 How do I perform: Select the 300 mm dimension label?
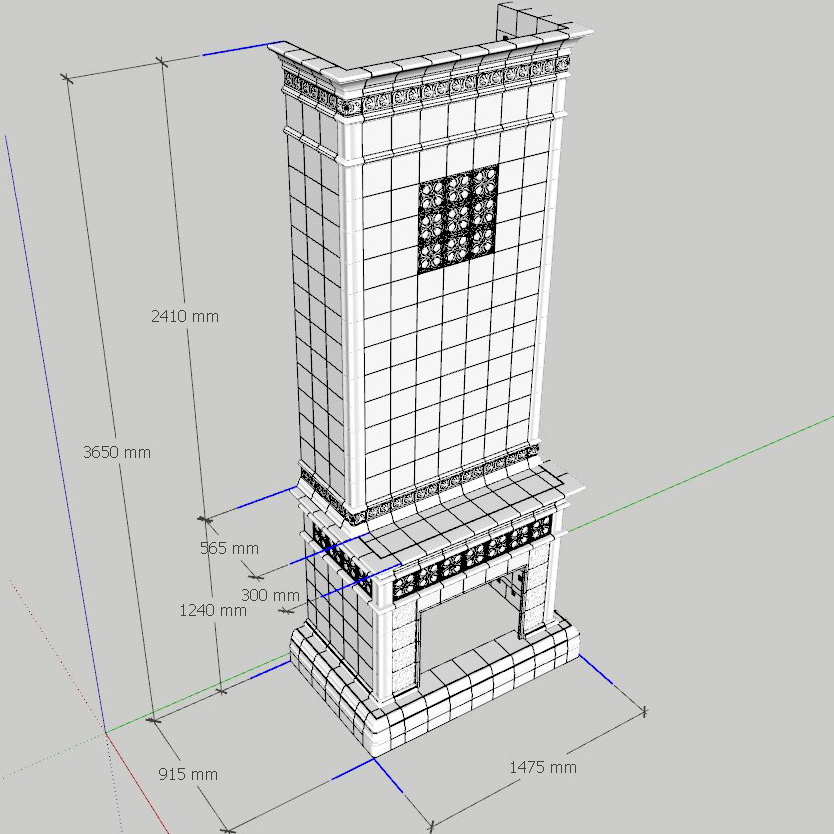point(270,595)
